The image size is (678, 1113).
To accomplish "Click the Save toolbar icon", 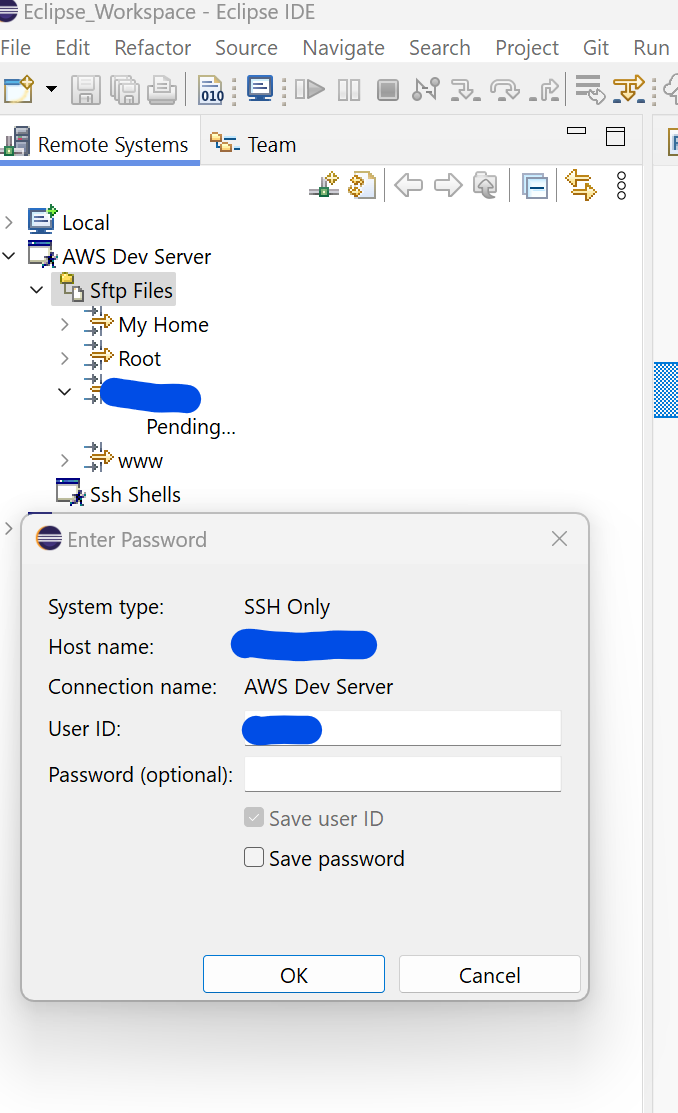I will (x=85, y=90).
